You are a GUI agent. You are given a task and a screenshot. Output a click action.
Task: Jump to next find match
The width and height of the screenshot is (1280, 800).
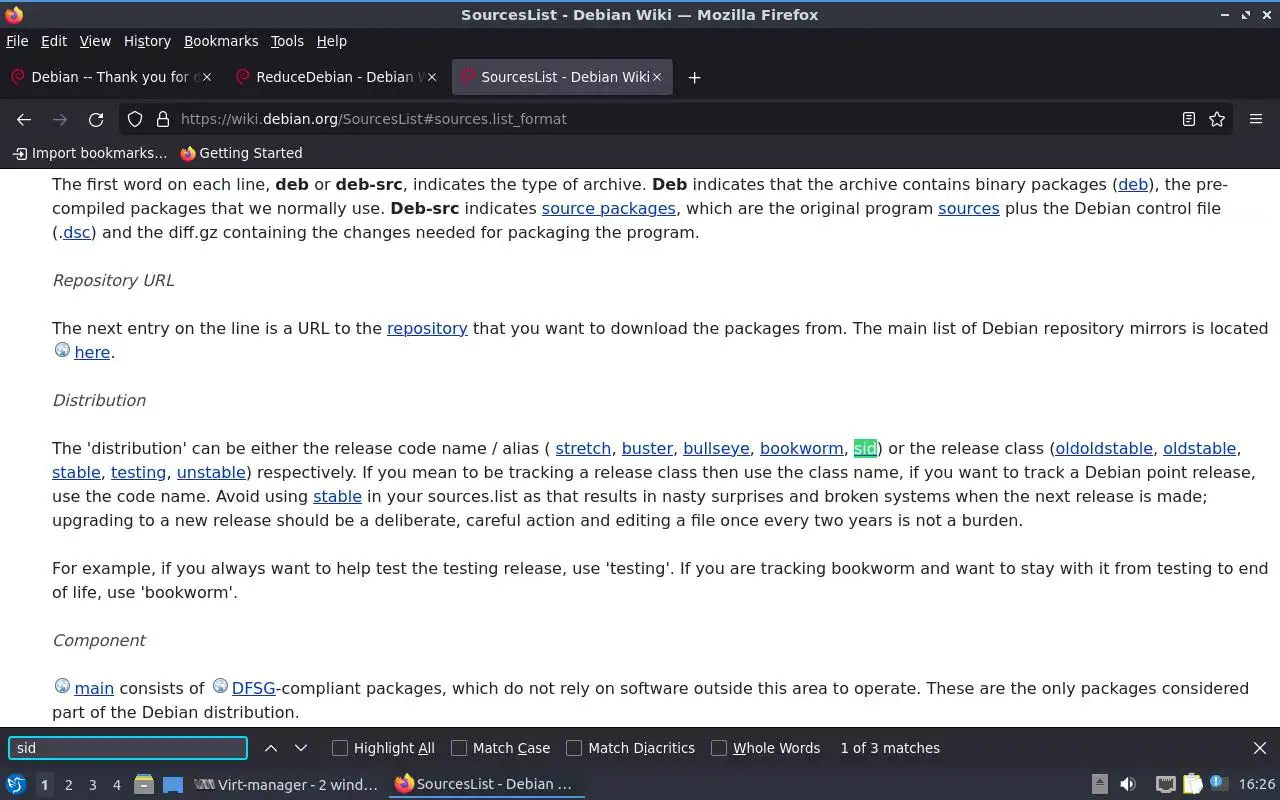pos(301,748)
